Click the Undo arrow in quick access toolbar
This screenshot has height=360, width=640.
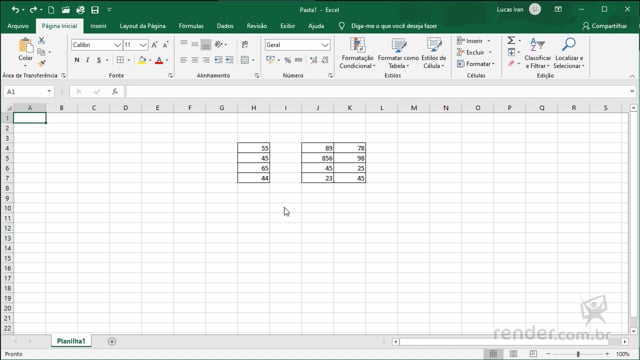point(15,10)
